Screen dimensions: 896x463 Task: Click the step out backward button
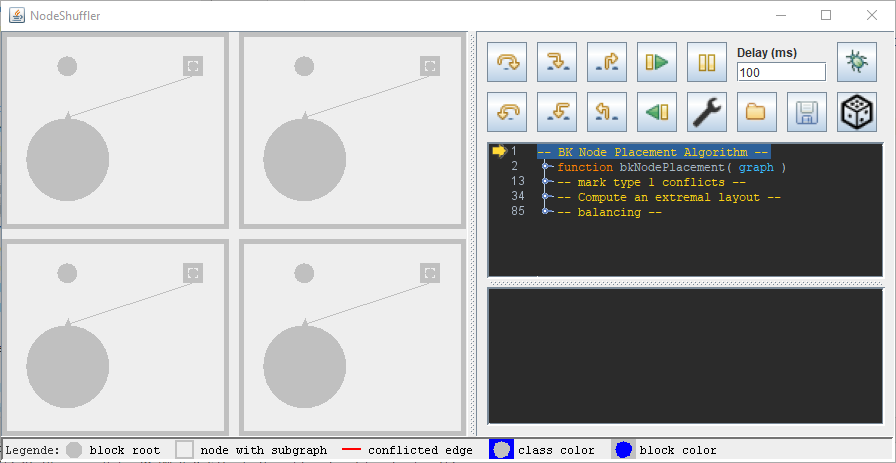click(607, 112)
